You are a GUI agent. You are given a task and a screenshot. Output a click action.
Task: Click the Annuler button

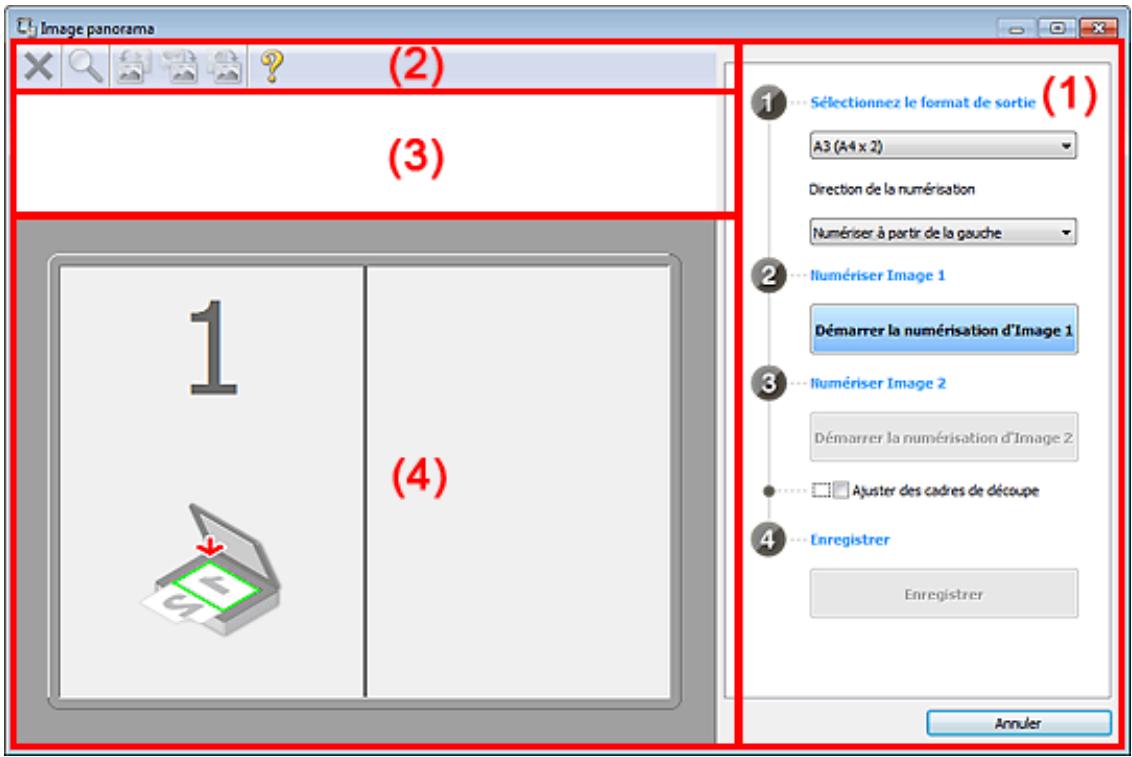pyautogui.click(x=1018, y=723)
